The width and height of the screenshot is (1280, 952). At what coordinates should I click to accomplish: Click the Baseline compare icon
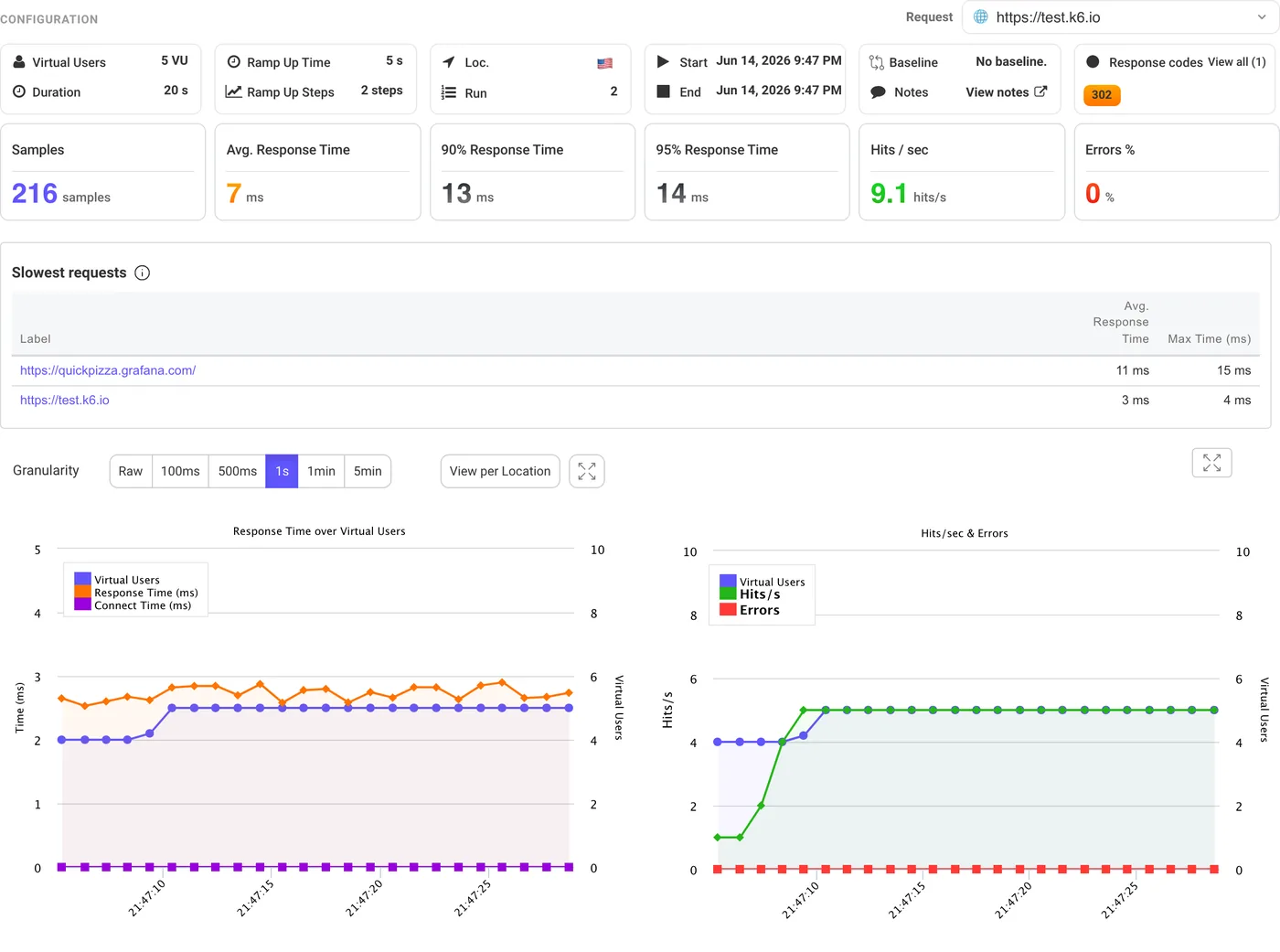(877, 62)
